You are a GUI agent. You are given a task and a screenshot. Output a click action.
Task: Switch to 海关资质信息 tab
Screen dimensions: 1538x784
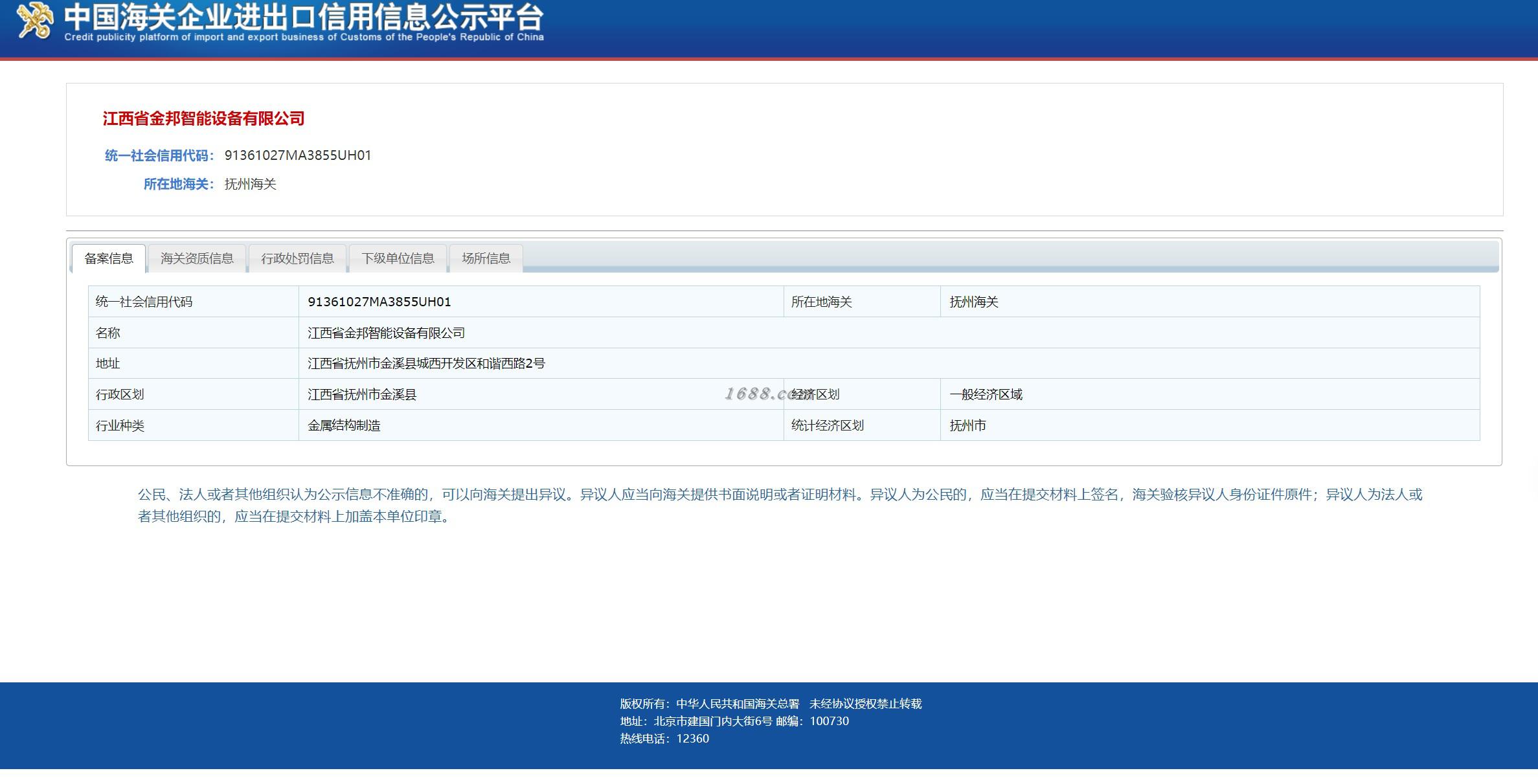pos(197,259)
